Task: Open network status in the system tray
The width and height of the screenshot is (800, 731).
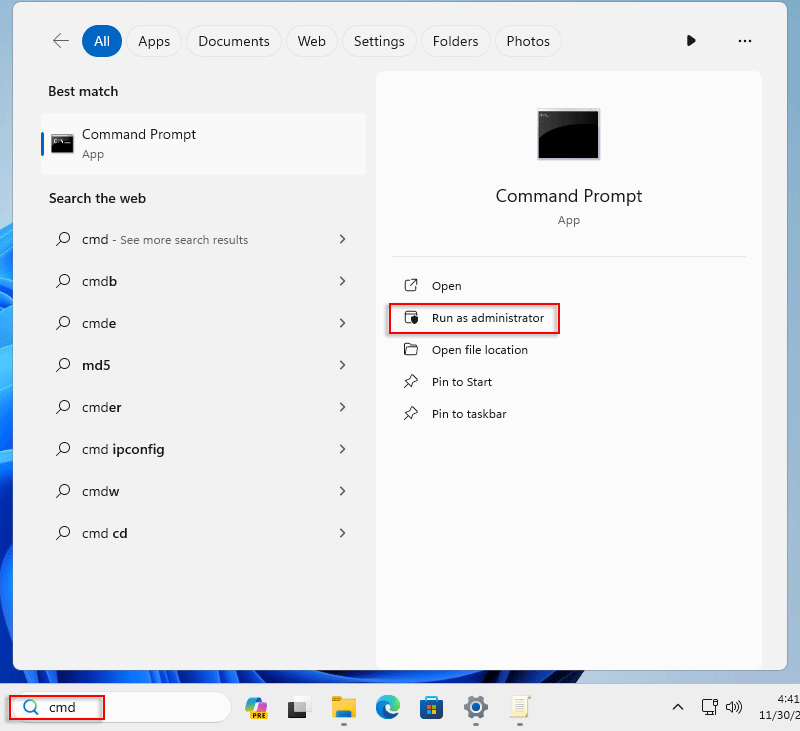Action: click(x=709, y=707)
